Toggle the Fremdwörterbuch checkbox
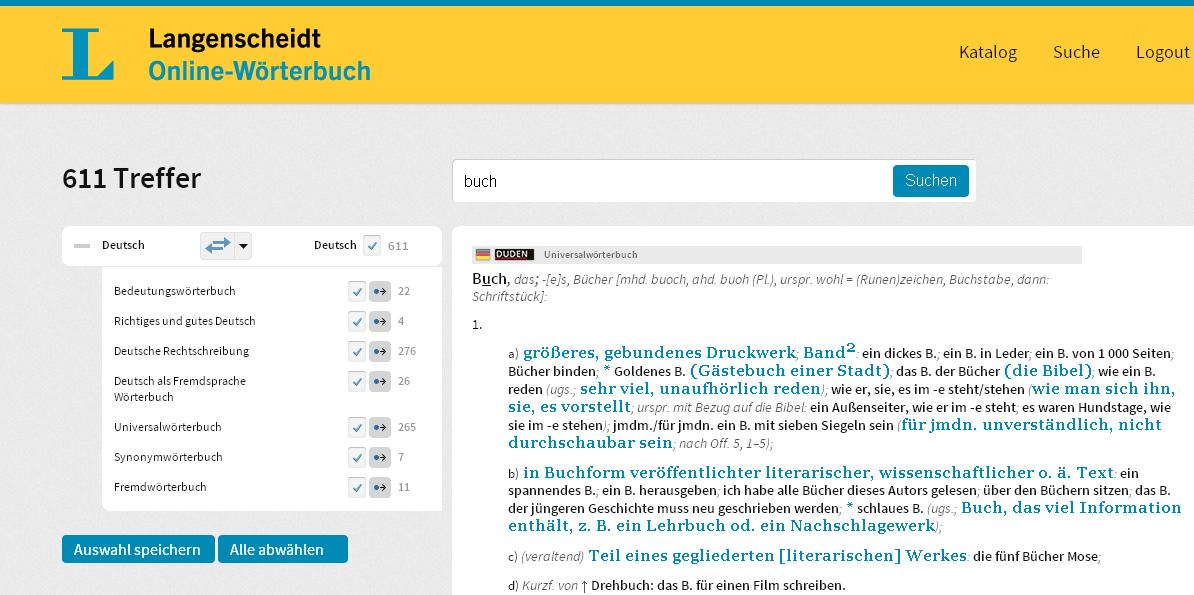The height and width of the screenshot is (595, 1194). pos(357,487)
